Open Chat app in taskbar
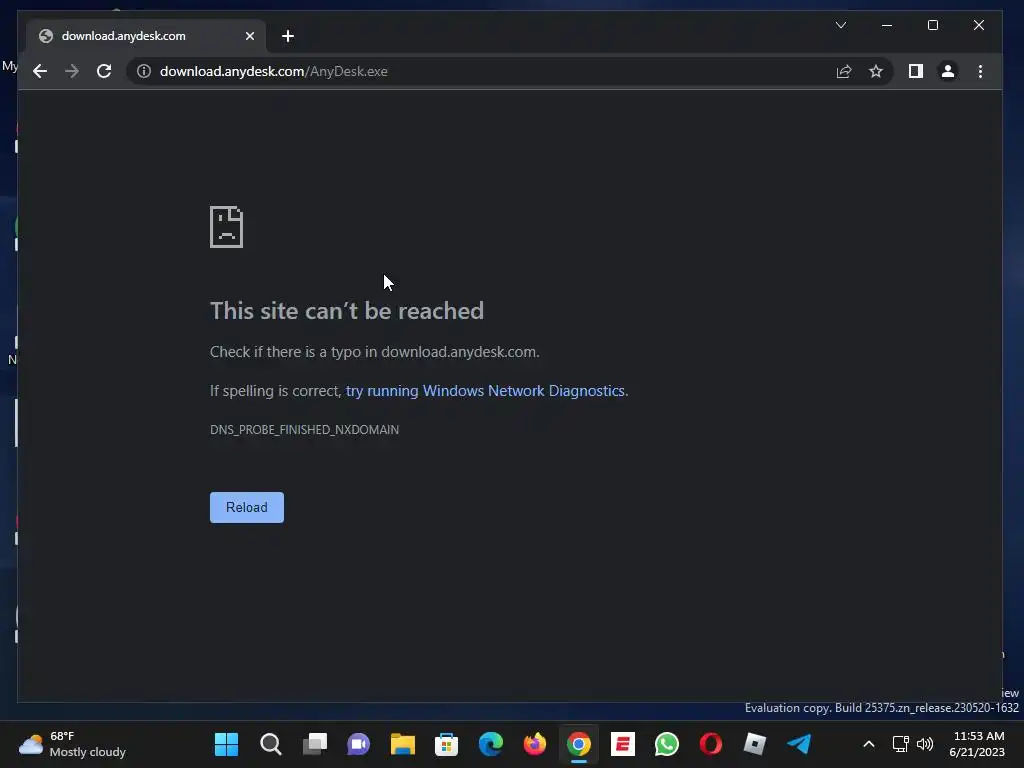1024x768 pixels. [359, 744]
